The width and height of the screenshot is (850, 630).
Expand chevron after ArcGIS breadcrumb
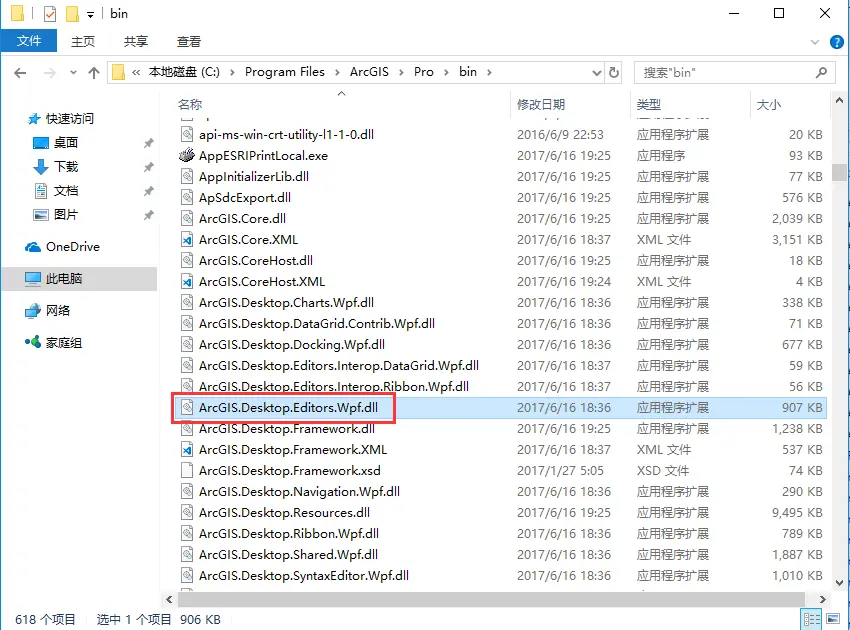tap(401, 73)
